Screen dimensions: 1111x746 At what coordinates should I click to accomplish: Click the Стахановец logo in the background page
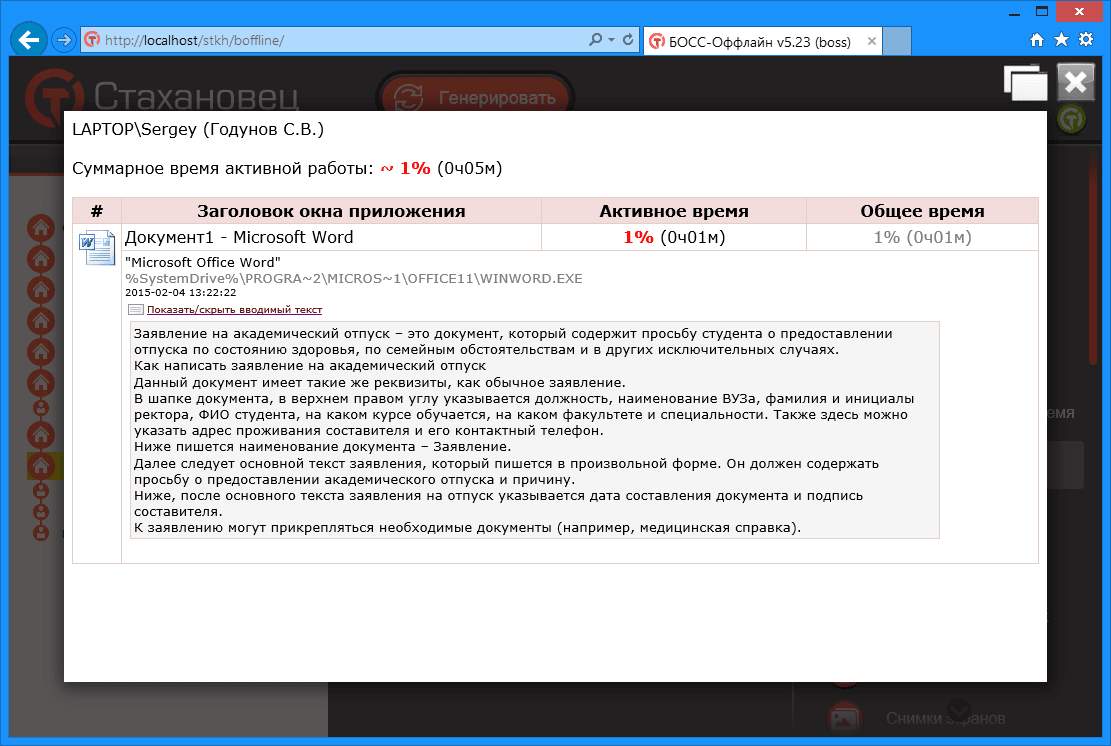162,96
